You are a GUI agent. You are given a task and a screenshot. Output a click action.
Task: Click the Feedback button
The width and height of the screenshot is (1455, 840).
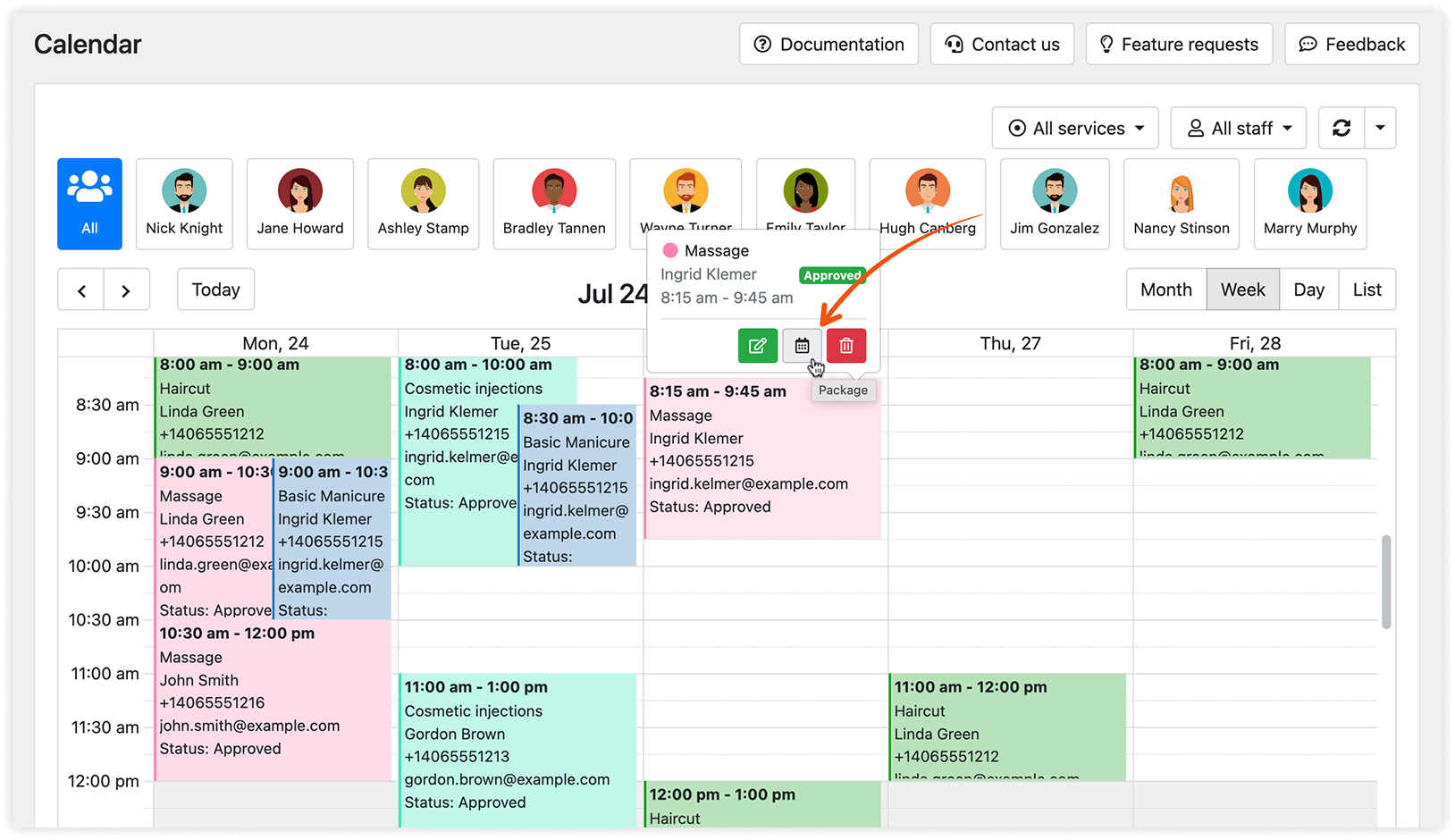(x=1352, y=44)
